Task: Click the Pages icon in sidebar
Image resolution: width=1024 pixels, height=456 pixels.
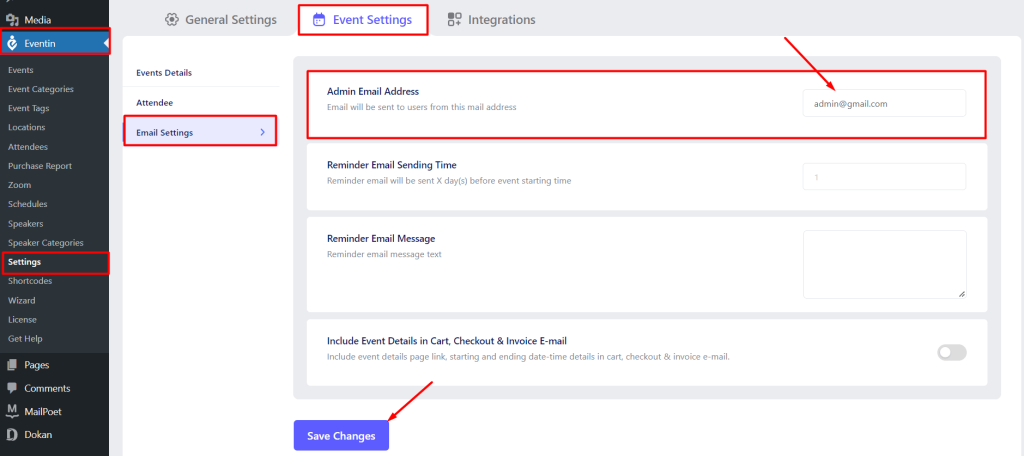Action: [x=12, y=365]
